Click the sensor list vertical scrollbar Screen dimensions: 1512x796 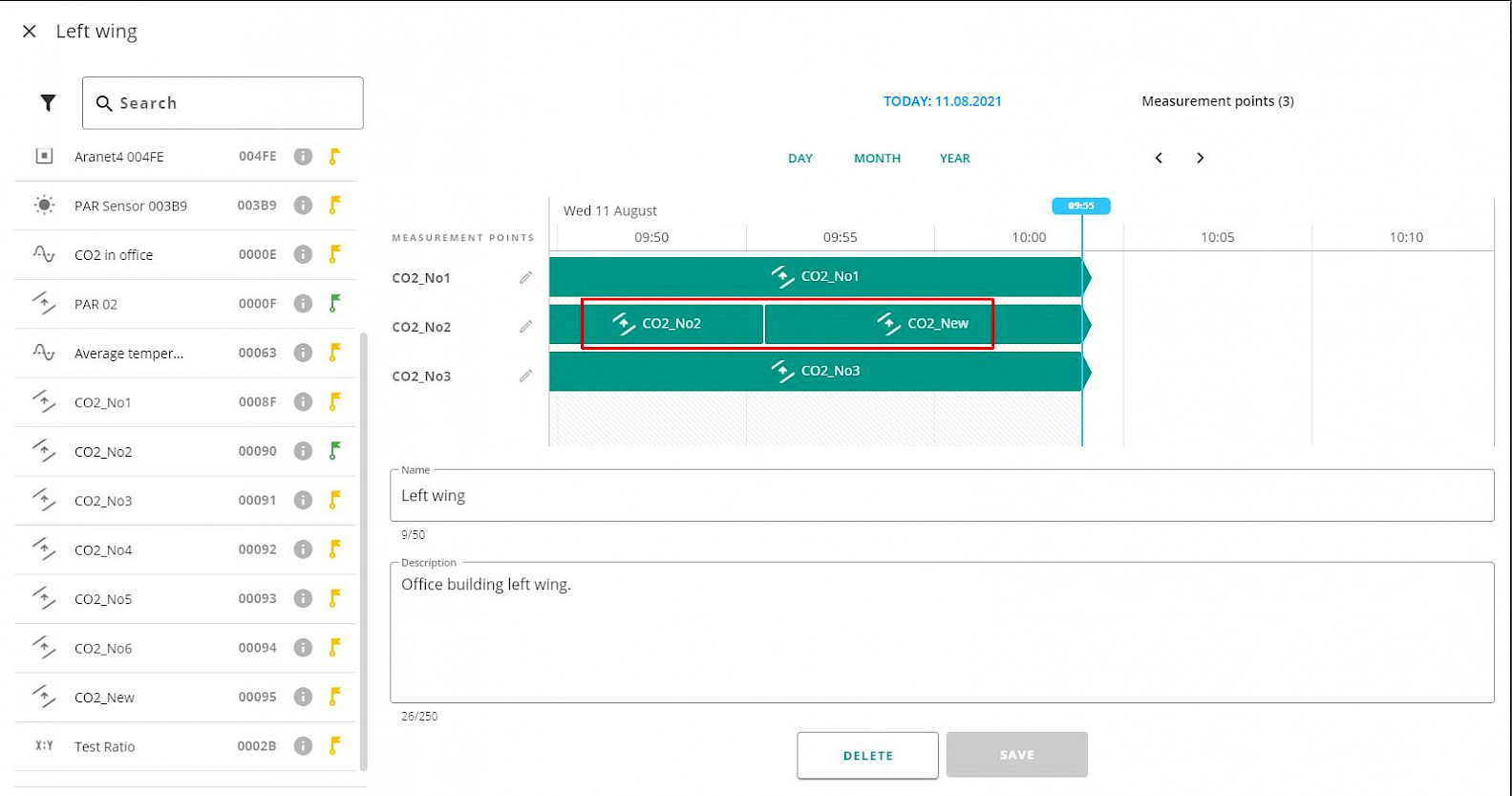click(363, 549)
